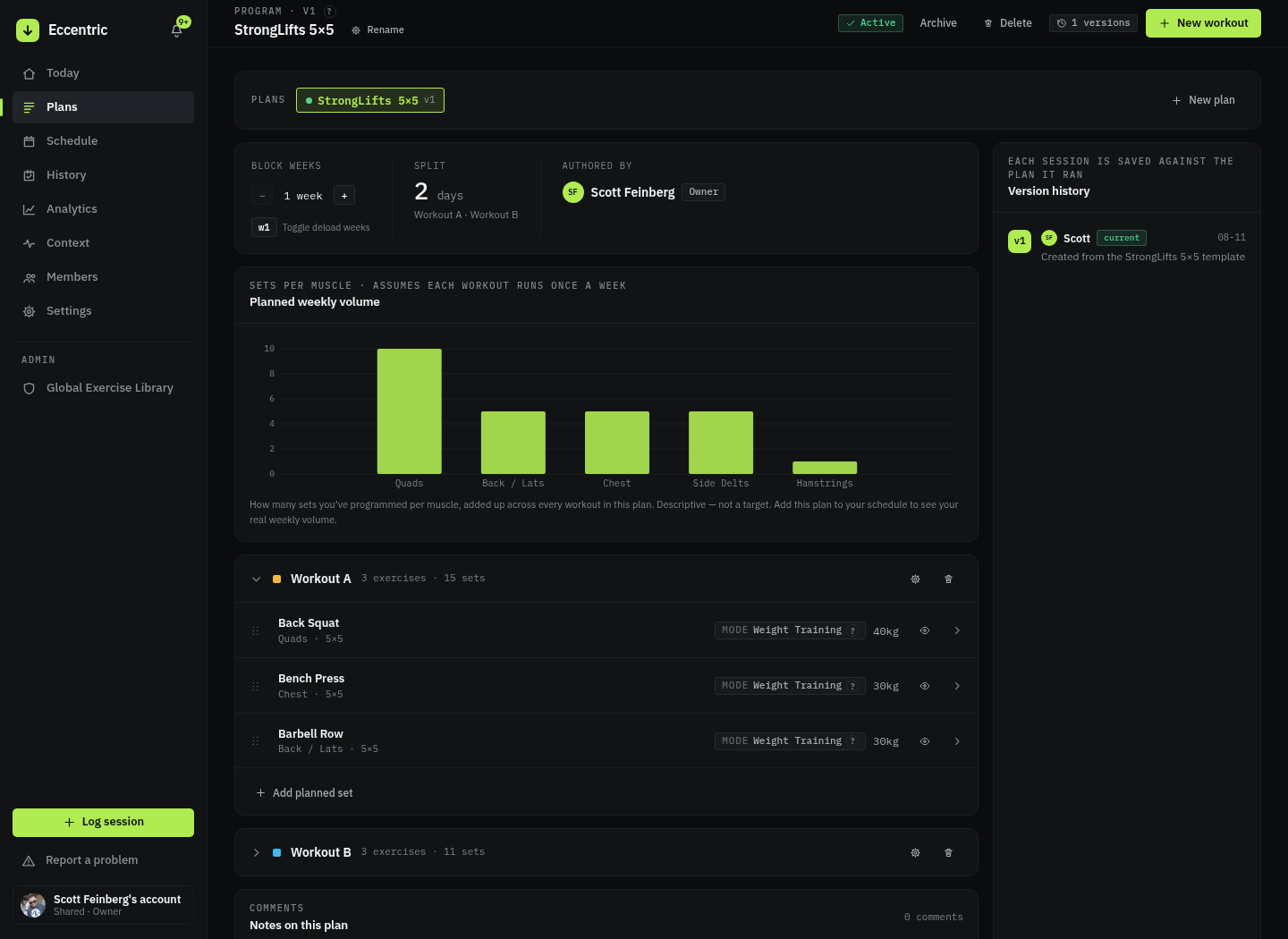The width and height of the screenshot is (1288, 939).
Task: Open Workout A settings gear
Action: (x=915, y=579)
